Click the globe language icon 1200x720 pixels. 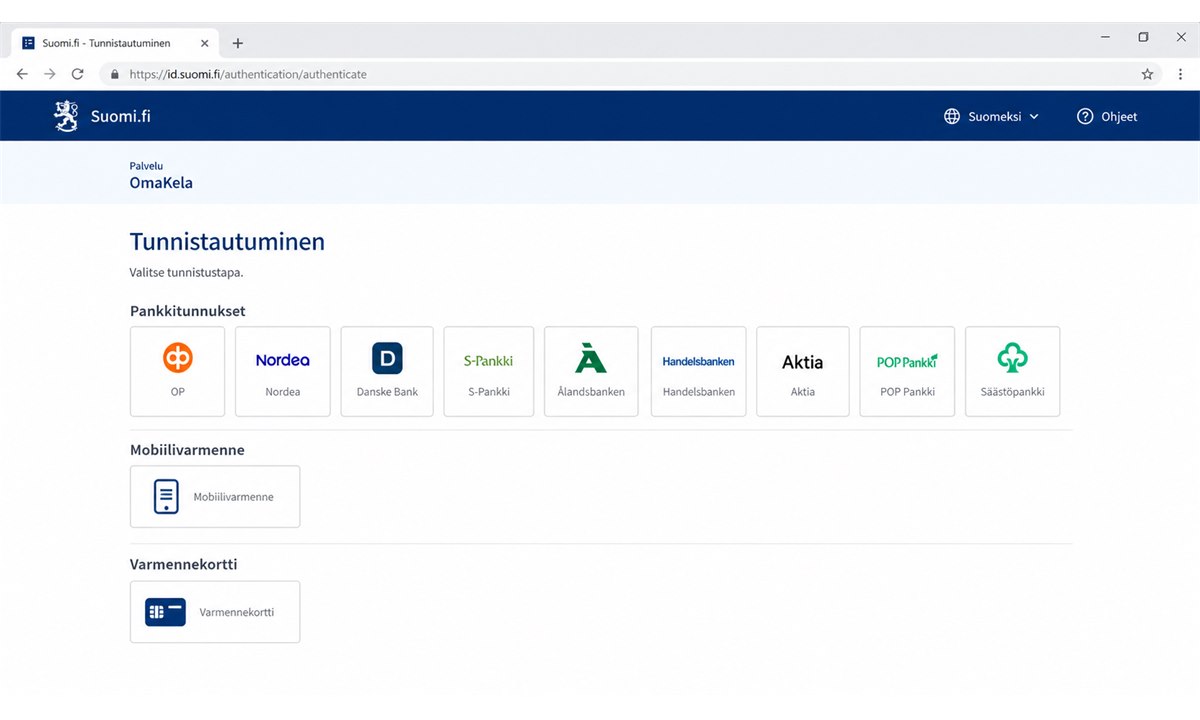952,116
